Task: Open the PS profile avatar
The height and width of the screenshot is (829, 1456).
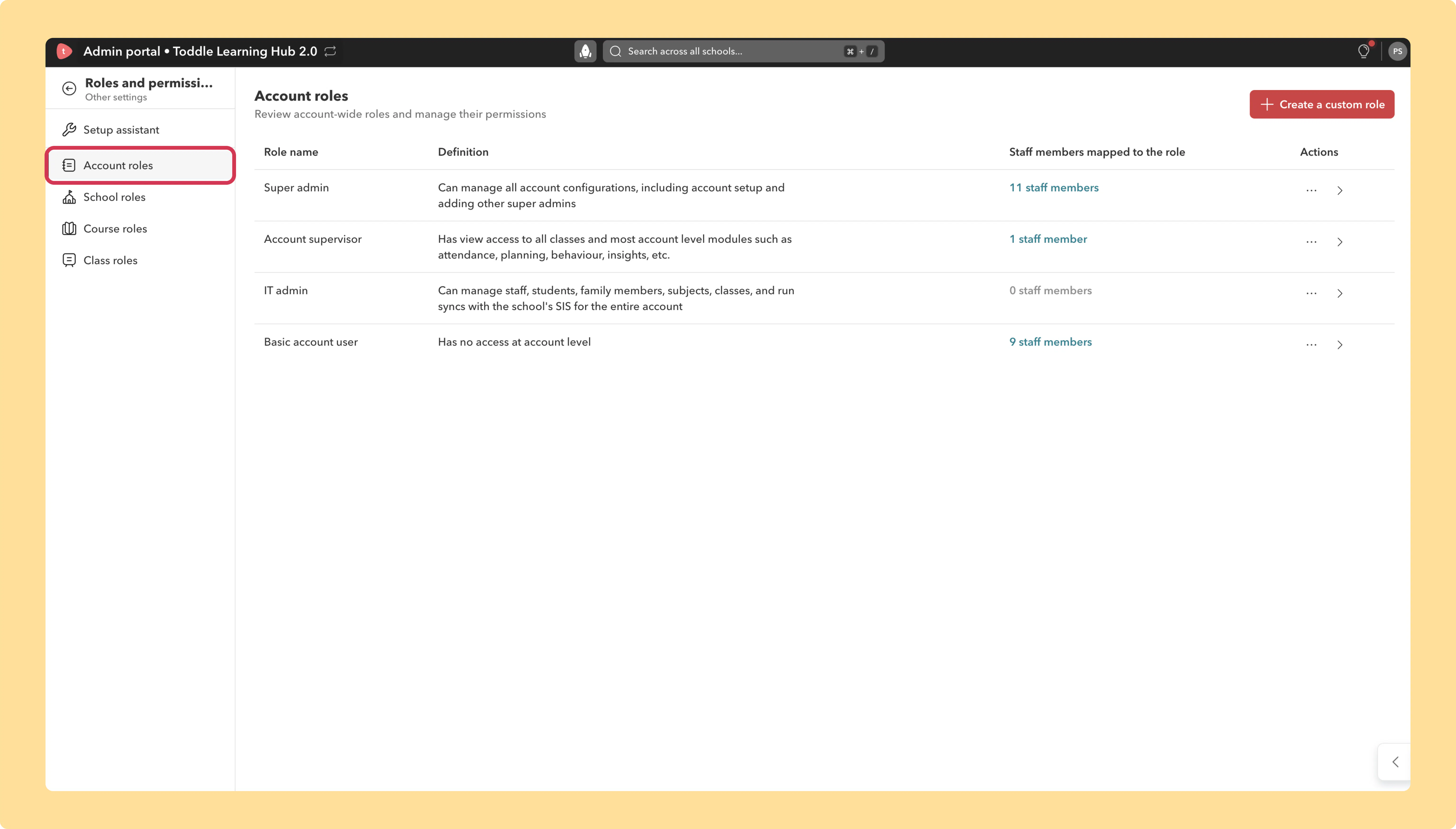Action: point(1397,51)
